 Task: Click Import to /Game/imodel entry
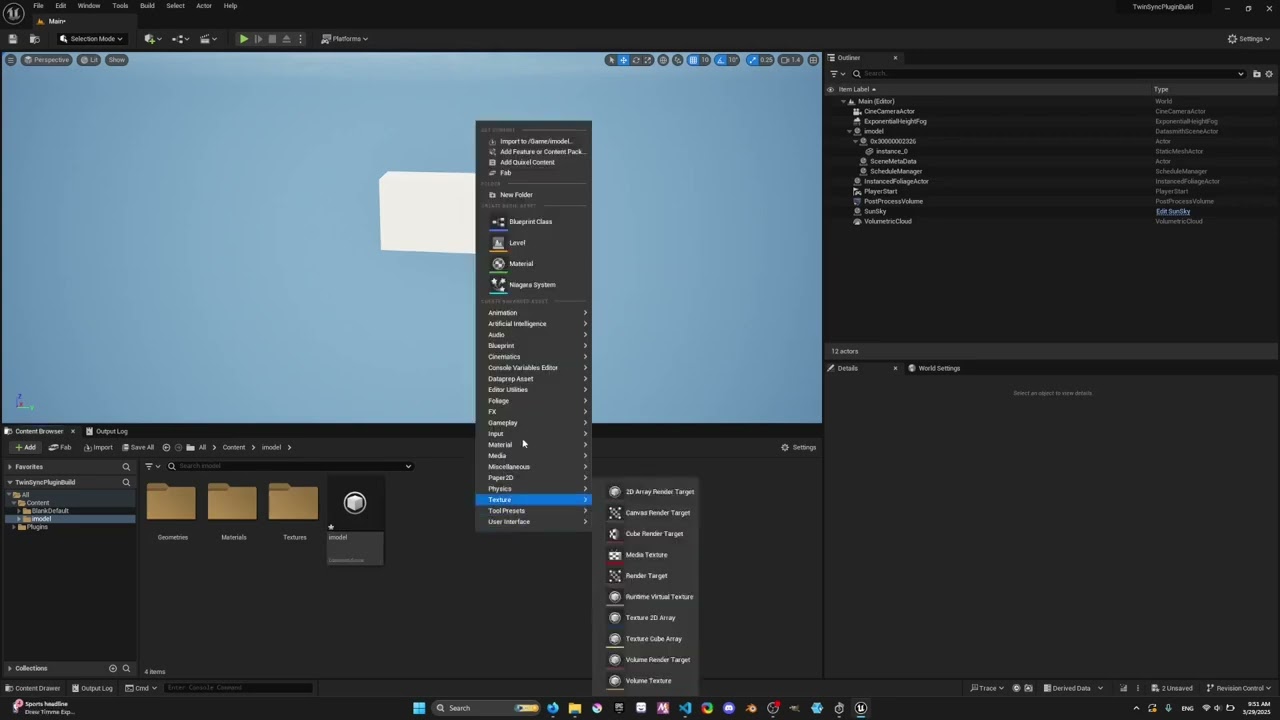pyautogui.click(x=533, y=141)
